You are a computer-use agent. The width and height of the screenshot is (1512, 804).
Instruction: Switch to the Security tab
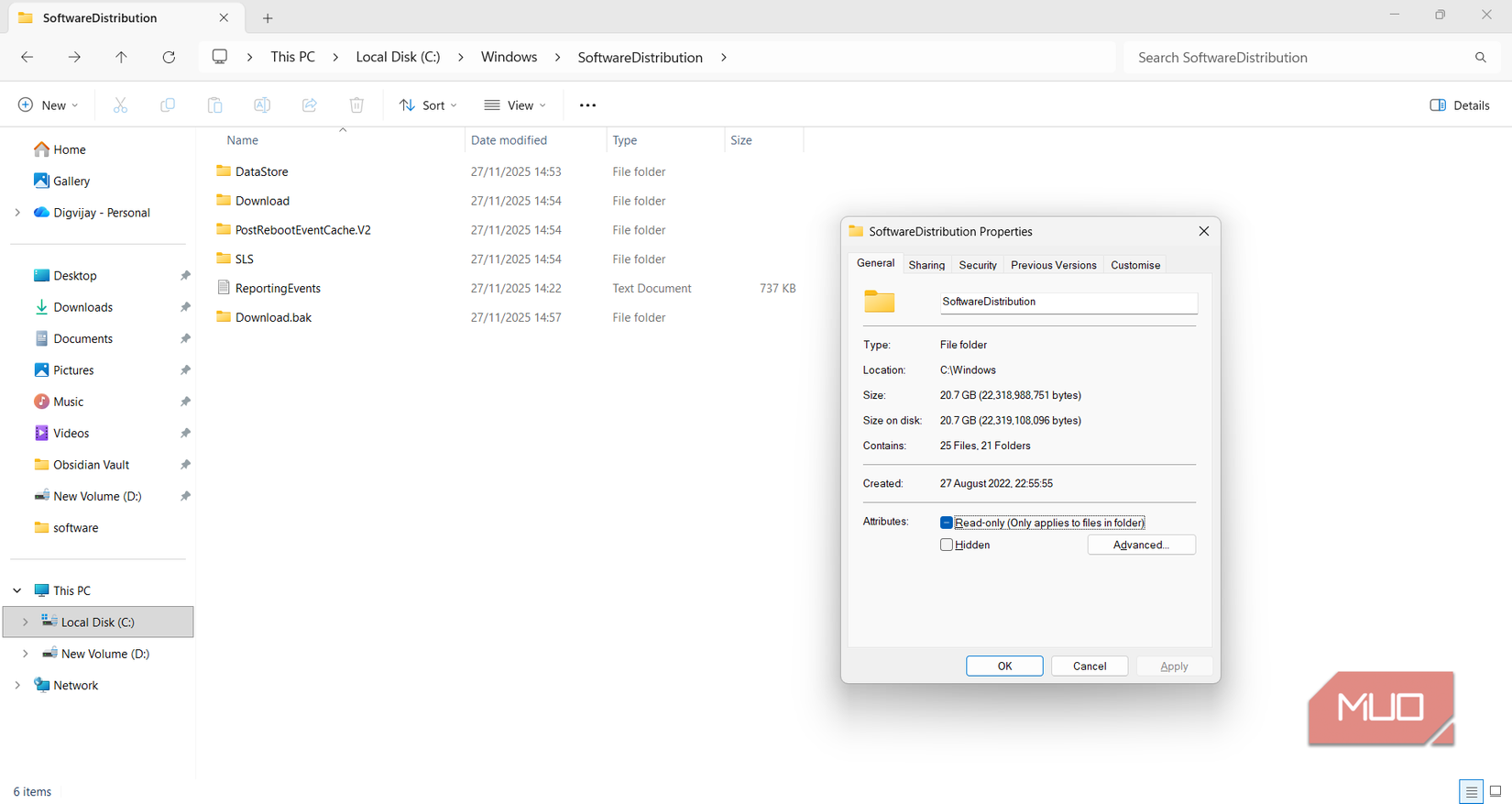(x=978, y=265)
